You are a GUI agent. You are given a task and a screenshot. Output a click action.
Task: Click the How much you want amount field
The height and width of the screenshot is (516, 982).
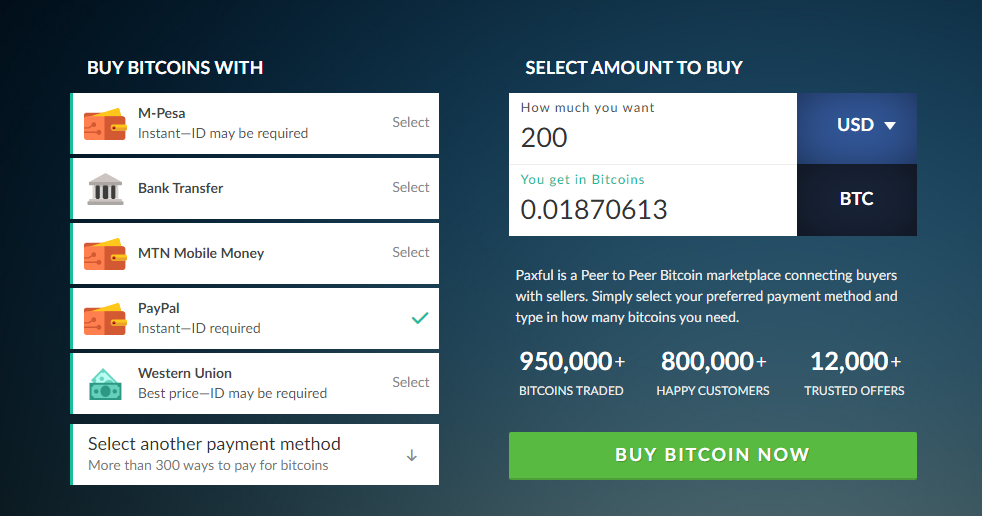[653, 128]
